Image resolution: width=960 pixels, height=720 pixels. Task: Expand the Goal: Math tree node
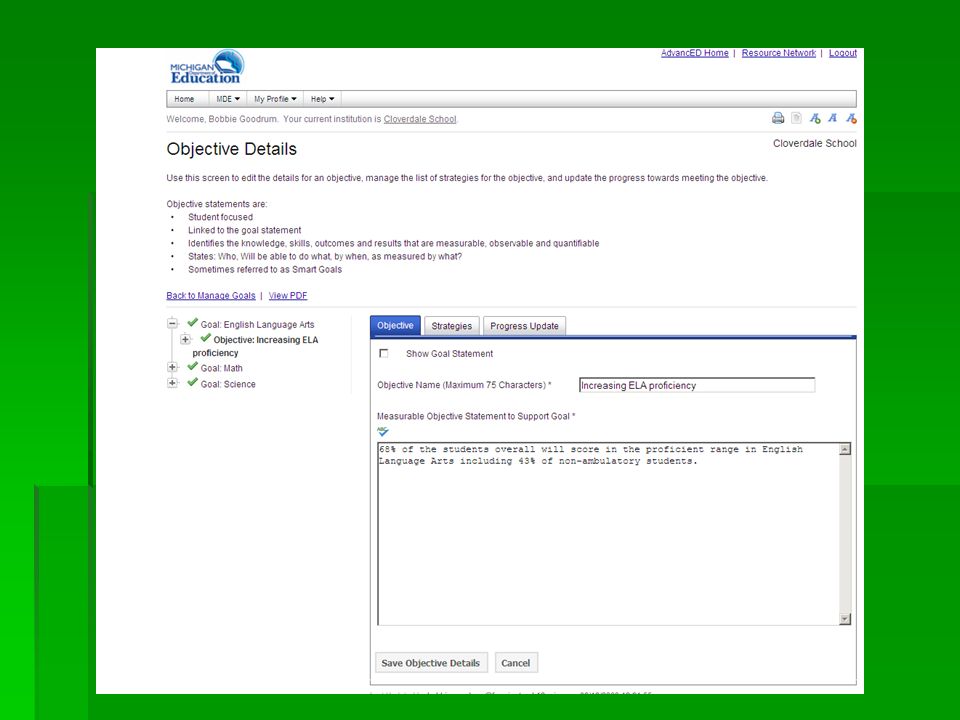pyautogui.click(x=173, y=367)
